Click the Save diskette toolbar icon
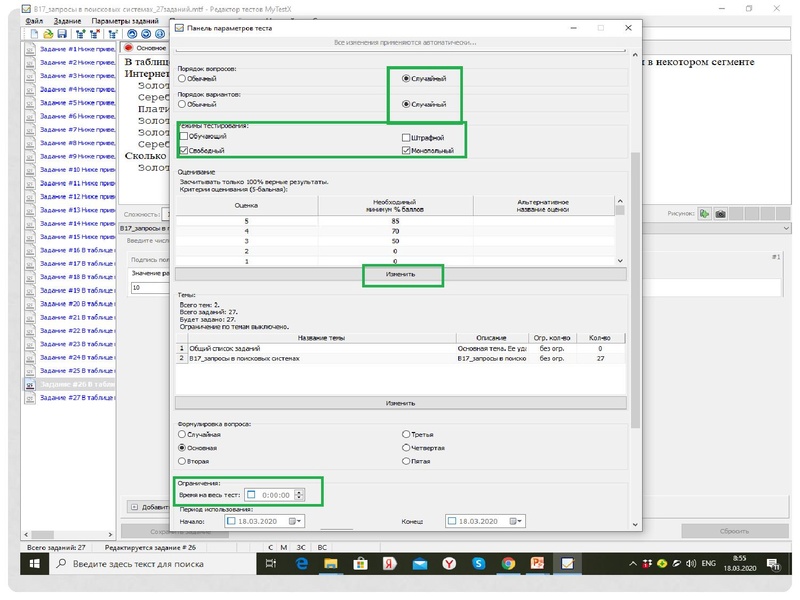The width and height of the screenshot is (800, 600). (x=62, y=33)
